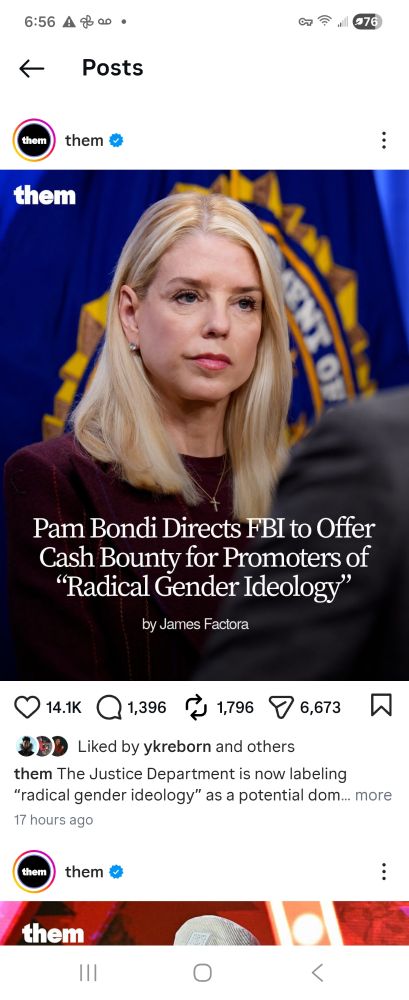Tap the back arrow beside Posts
This screenshot has height=1000, width=409.
coord(31,68)
